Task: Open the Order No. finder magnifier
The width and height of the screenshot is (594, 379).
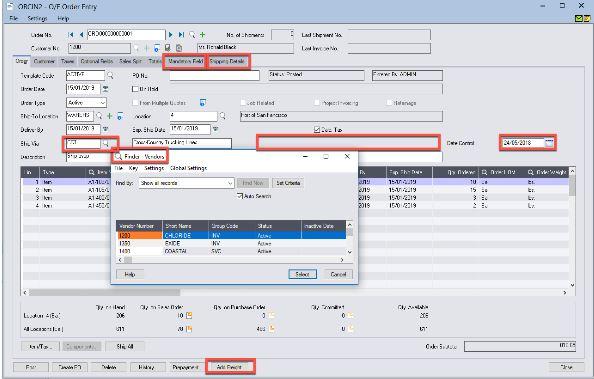Action: [192, 34]
